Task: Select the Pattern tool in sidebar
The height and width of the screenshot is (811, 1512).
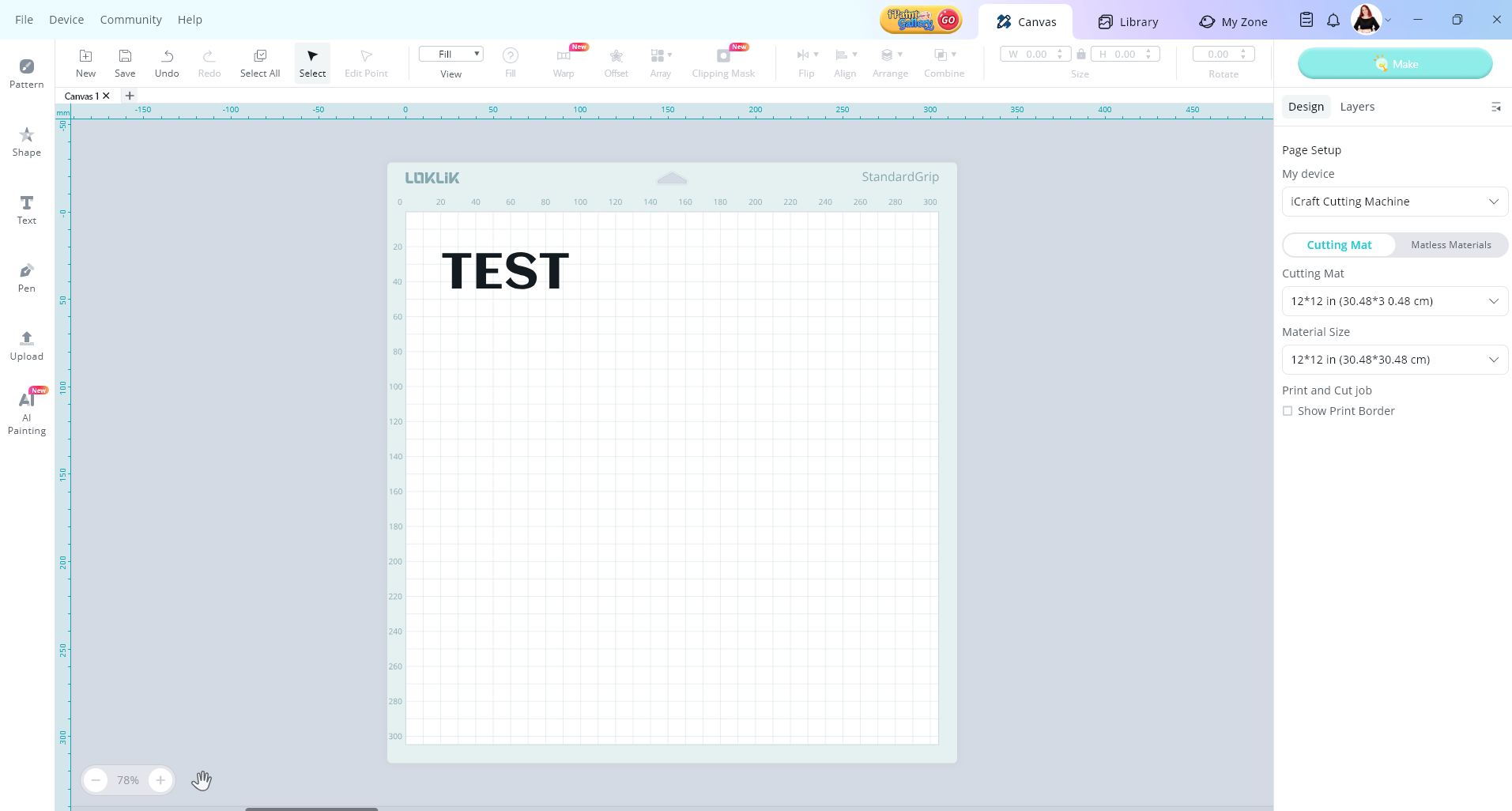Action: click(x=27, y=73)
